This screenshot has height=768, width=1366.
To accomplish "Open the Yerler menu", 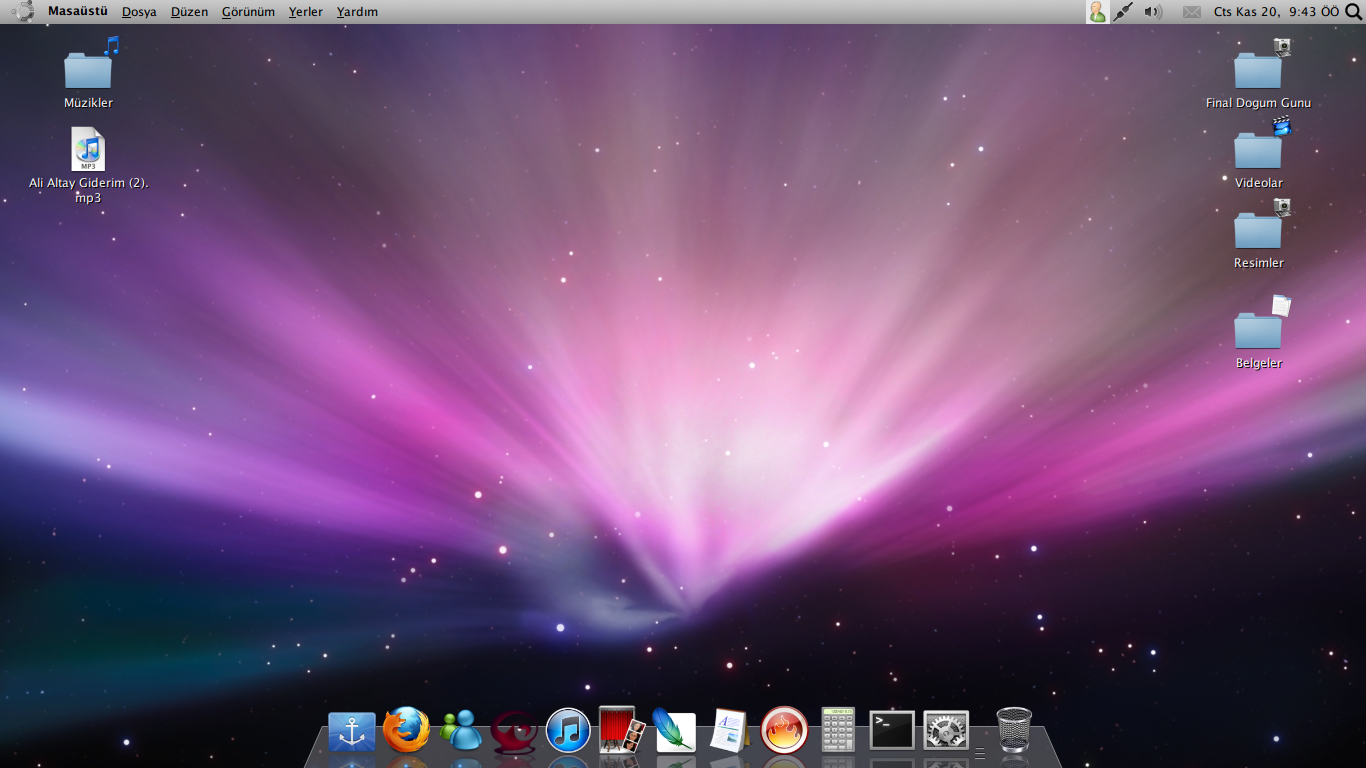I will tap(306, 12).
